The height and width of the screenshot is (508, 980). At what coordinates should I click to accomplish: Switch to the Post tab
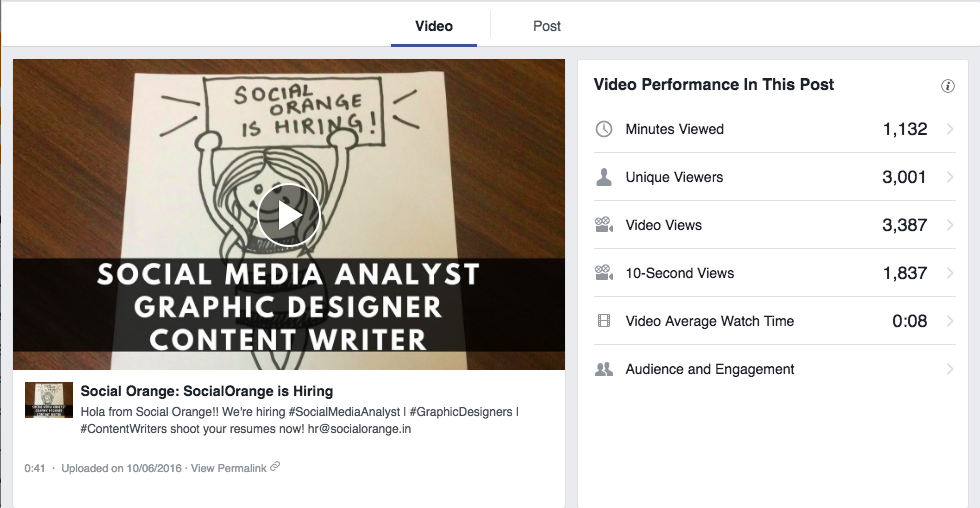(547, 26)
